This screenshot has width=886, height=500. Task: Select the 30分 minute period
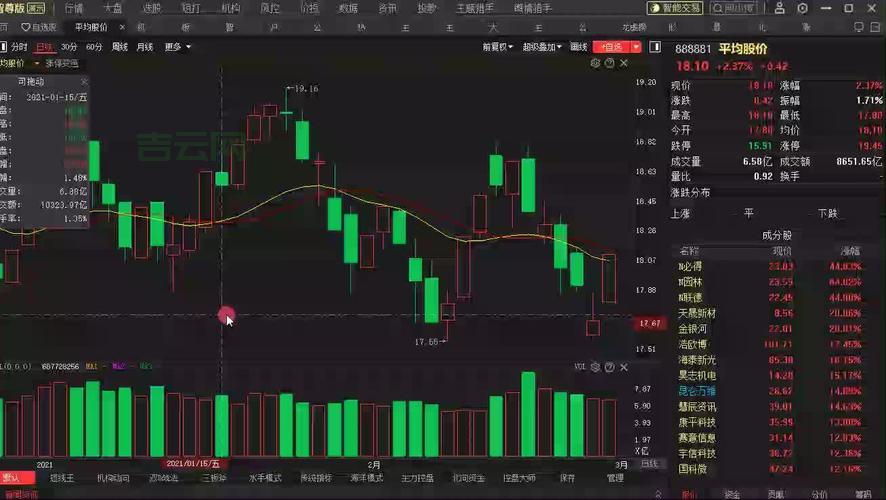(x=69, y=47)
